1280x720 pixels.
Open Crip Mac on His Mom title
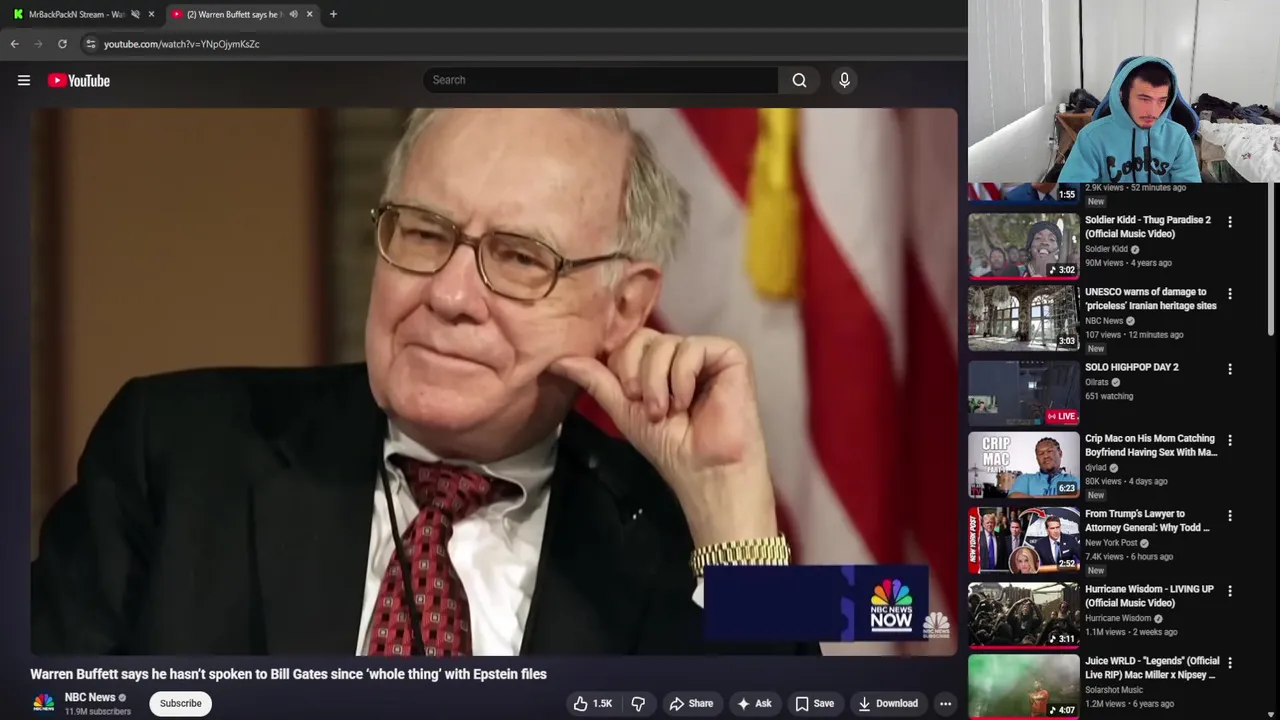tap(1151, 445)
